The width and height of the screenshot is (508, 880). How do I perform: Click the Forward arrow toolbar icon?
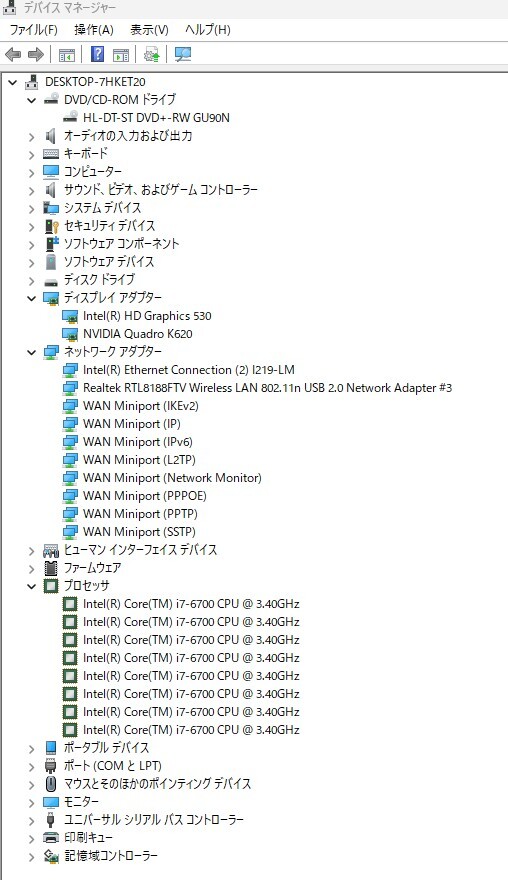[36, 54]
